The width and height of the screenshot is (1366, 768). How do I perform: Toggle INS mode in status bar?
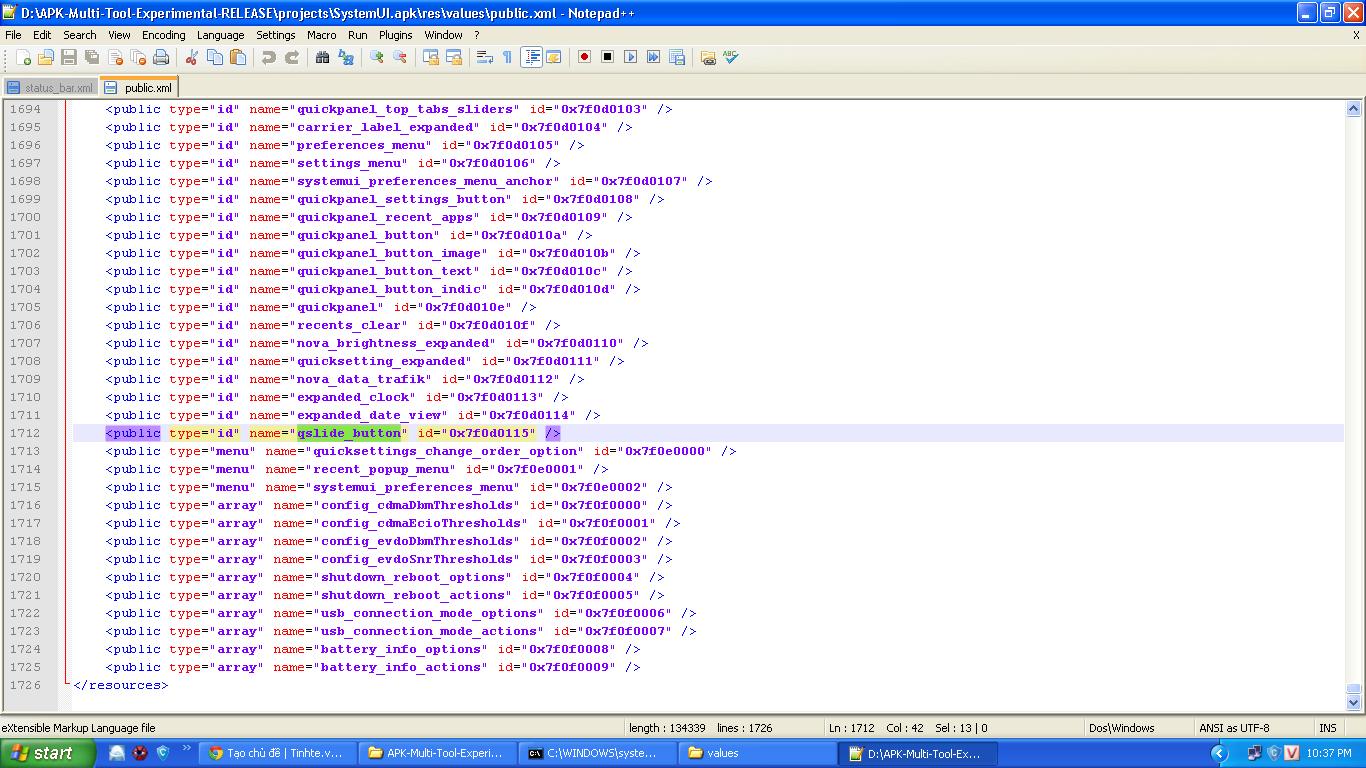tap(1328, 728)
